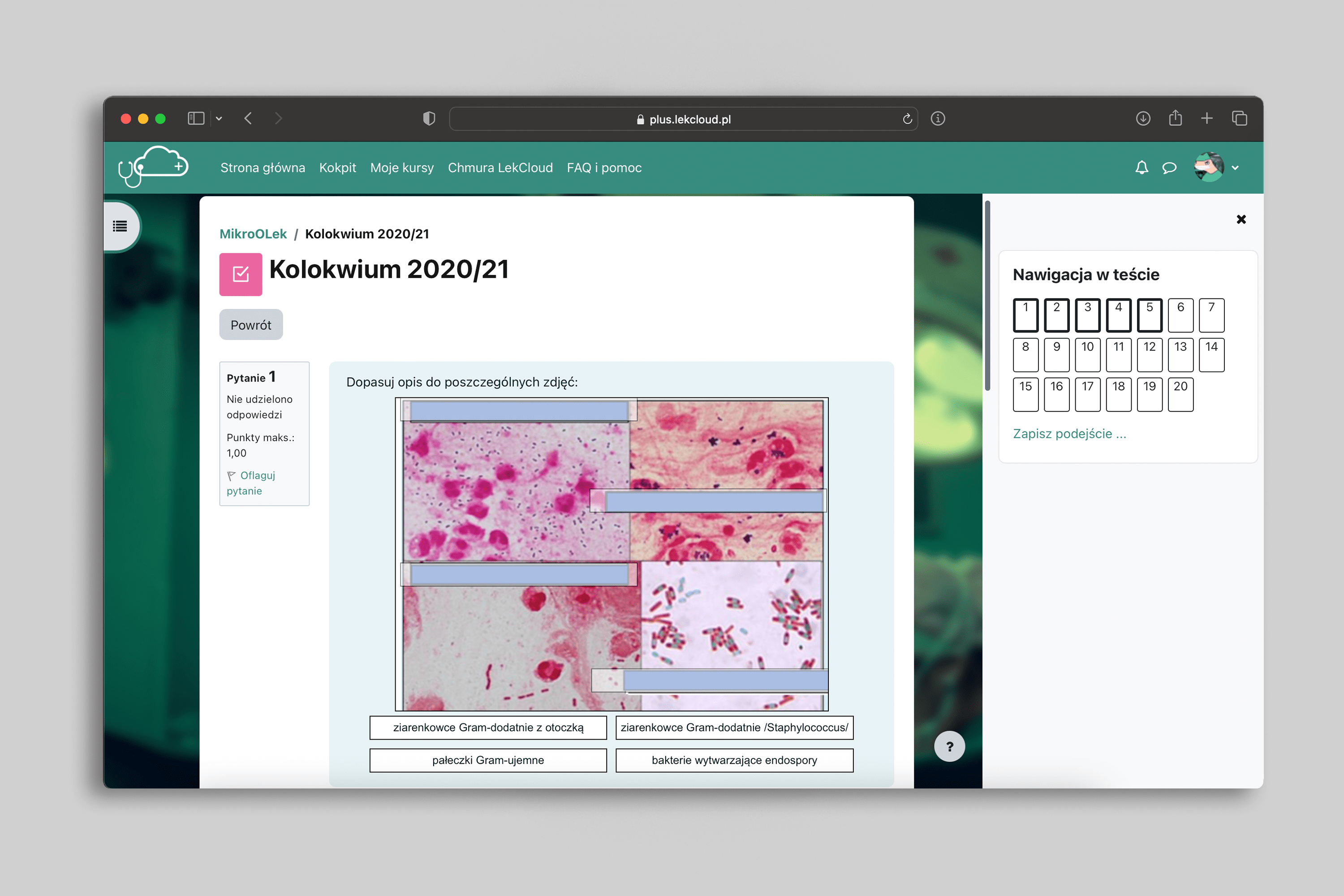This screenshot has width=1344, height=896.
Task: Open the notifications bell
Action: coord(1141,168)
